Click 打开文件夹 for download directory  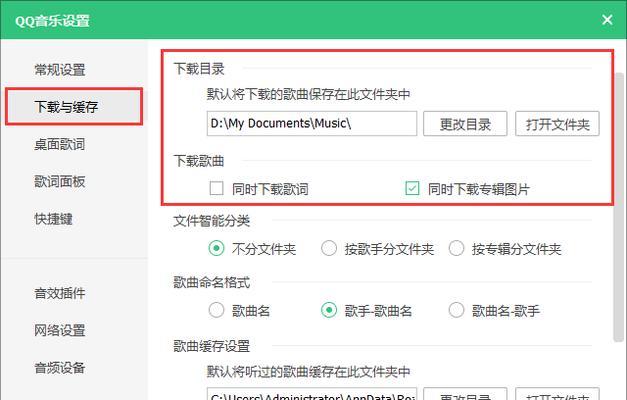click(557, 124)
